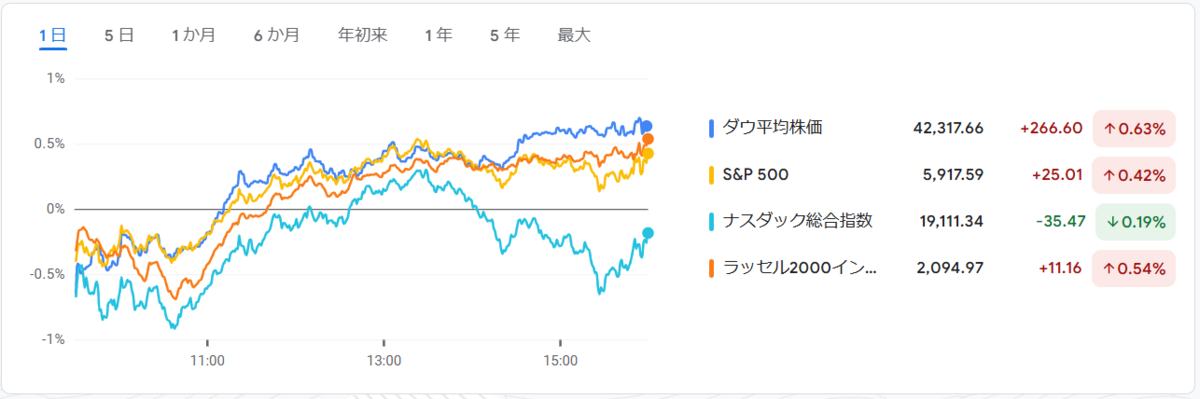Image resolution: width=1200 pixels, height=399 pixels.
Task: Click the blue Dow color marker
Action: (x=711, y=128)
